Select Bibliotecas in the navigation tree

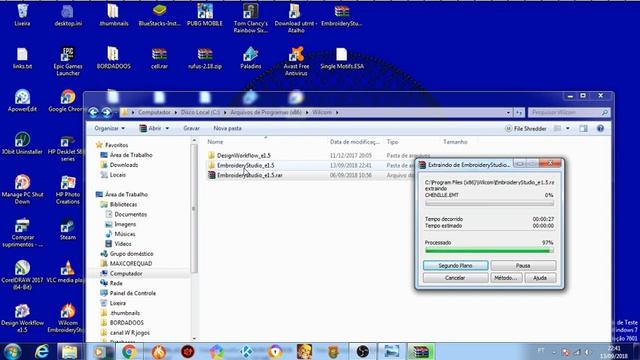[x=123, y=204]
